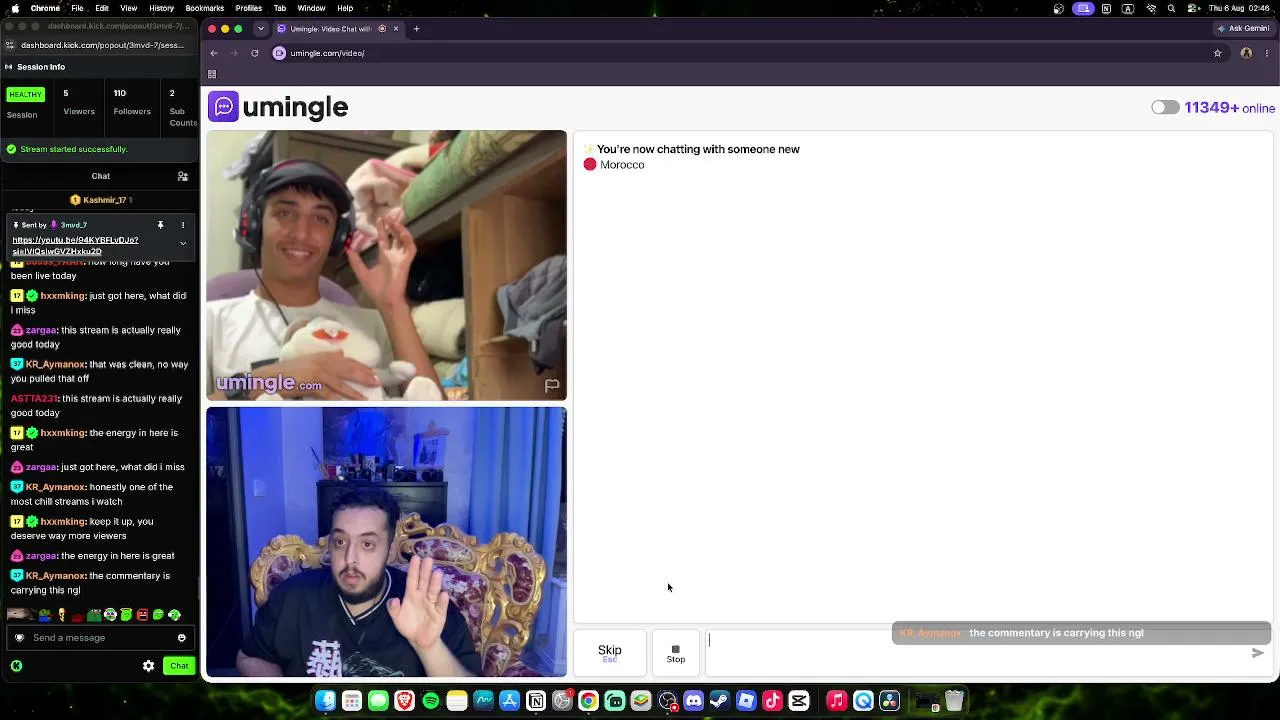Open Brave browser from the dock

click(405, 701)
